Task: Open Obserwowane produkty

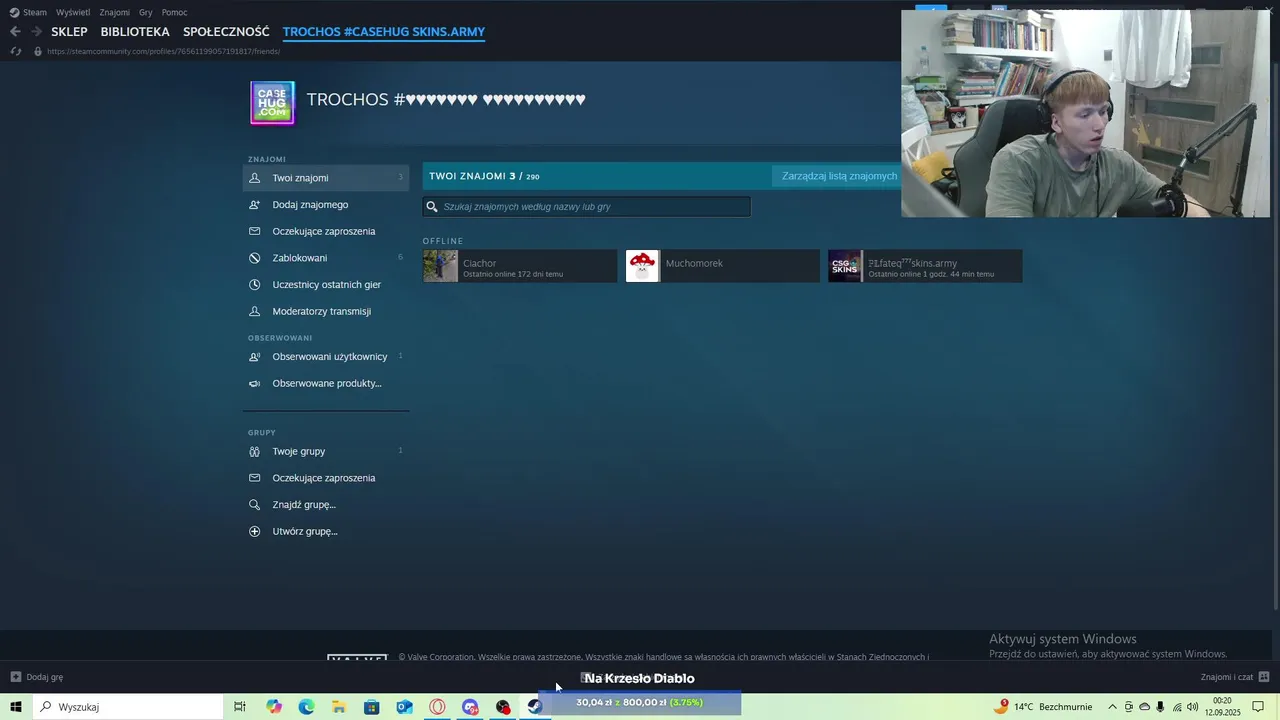Action: click(326, 383)
